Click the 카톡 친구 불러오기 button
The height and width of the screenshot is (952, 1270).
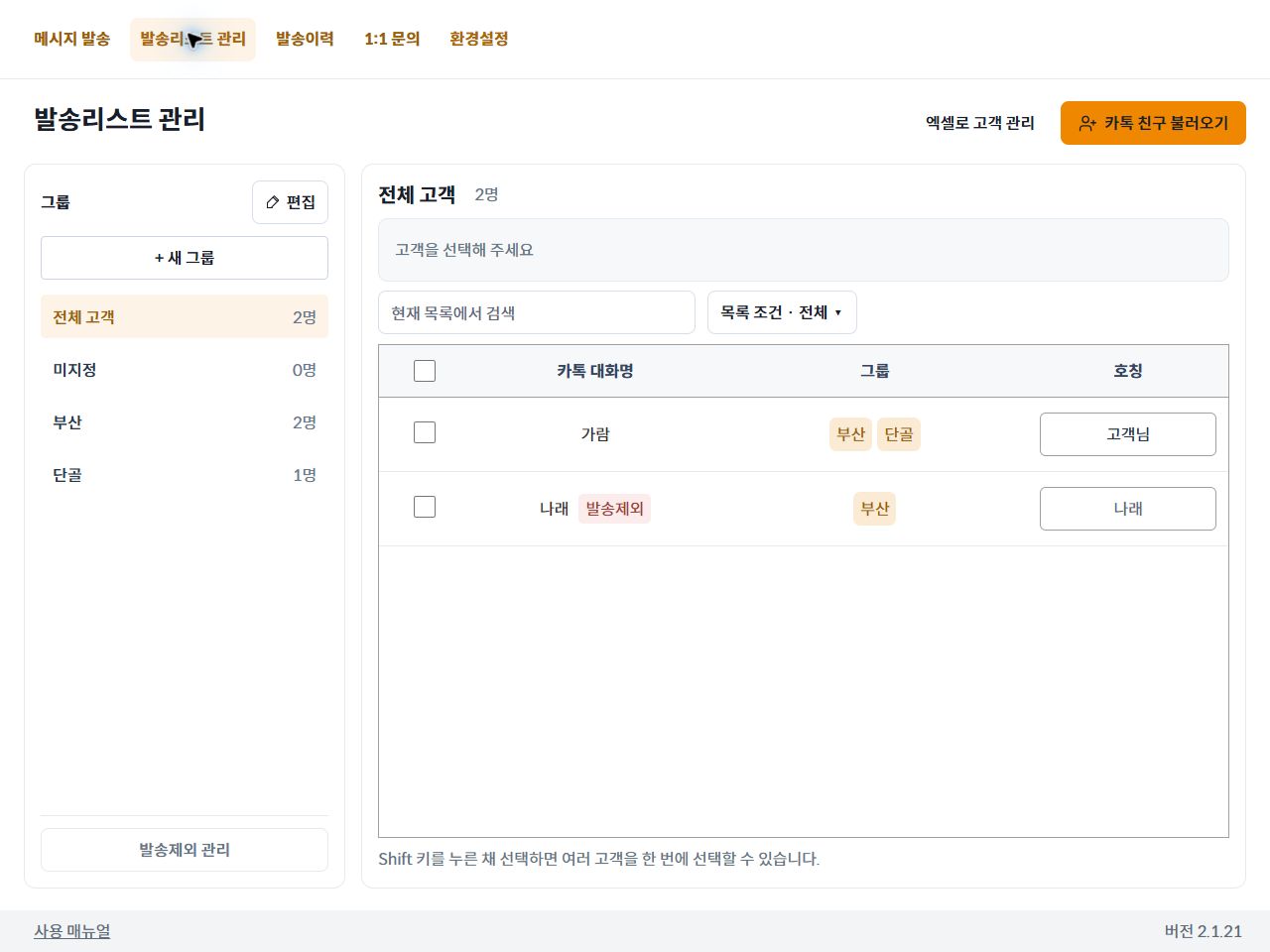[1153, 123]
